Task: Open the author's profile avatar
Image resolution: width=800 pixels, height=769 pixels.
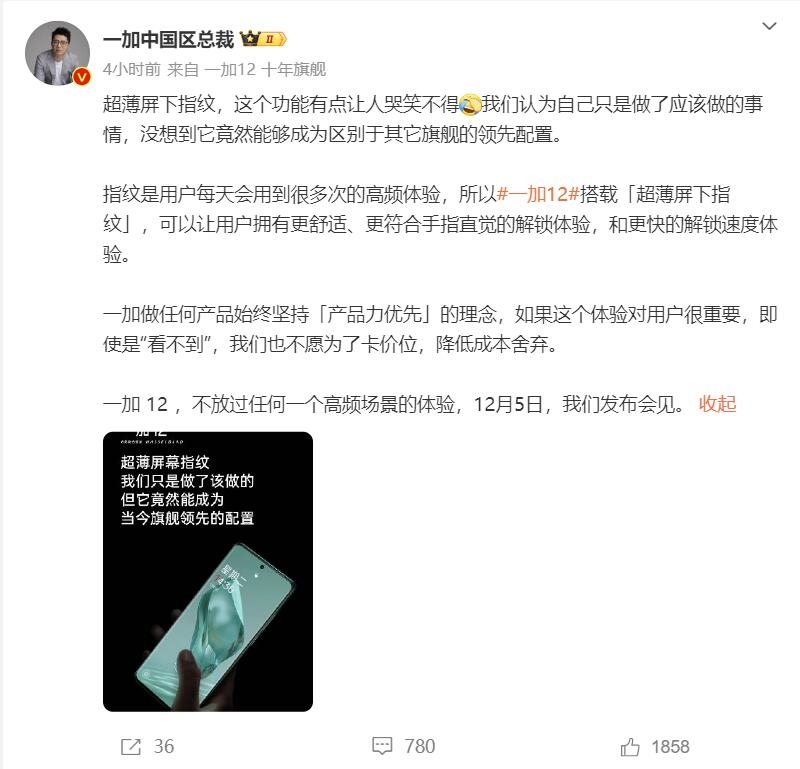Action: click(x=57, y=53)
